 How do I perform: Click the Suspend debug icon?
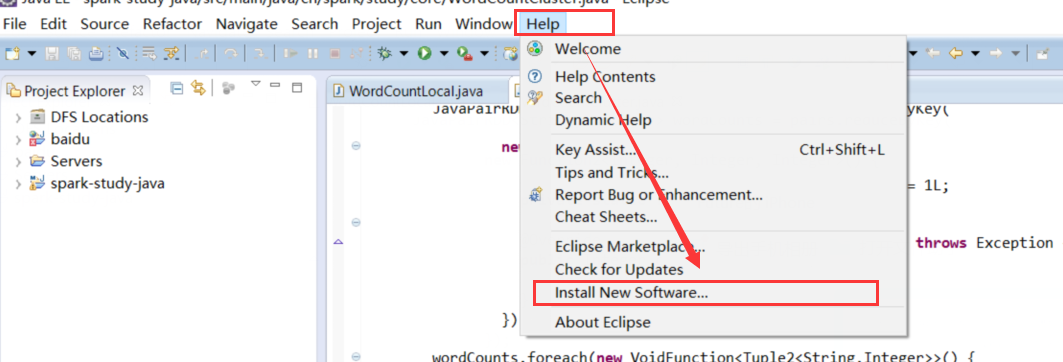(313, 54)
